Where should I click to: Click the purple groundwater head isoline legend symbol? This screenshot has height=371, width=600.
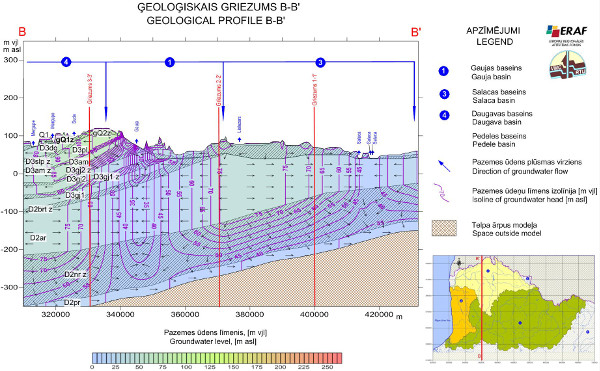point(442,193)
